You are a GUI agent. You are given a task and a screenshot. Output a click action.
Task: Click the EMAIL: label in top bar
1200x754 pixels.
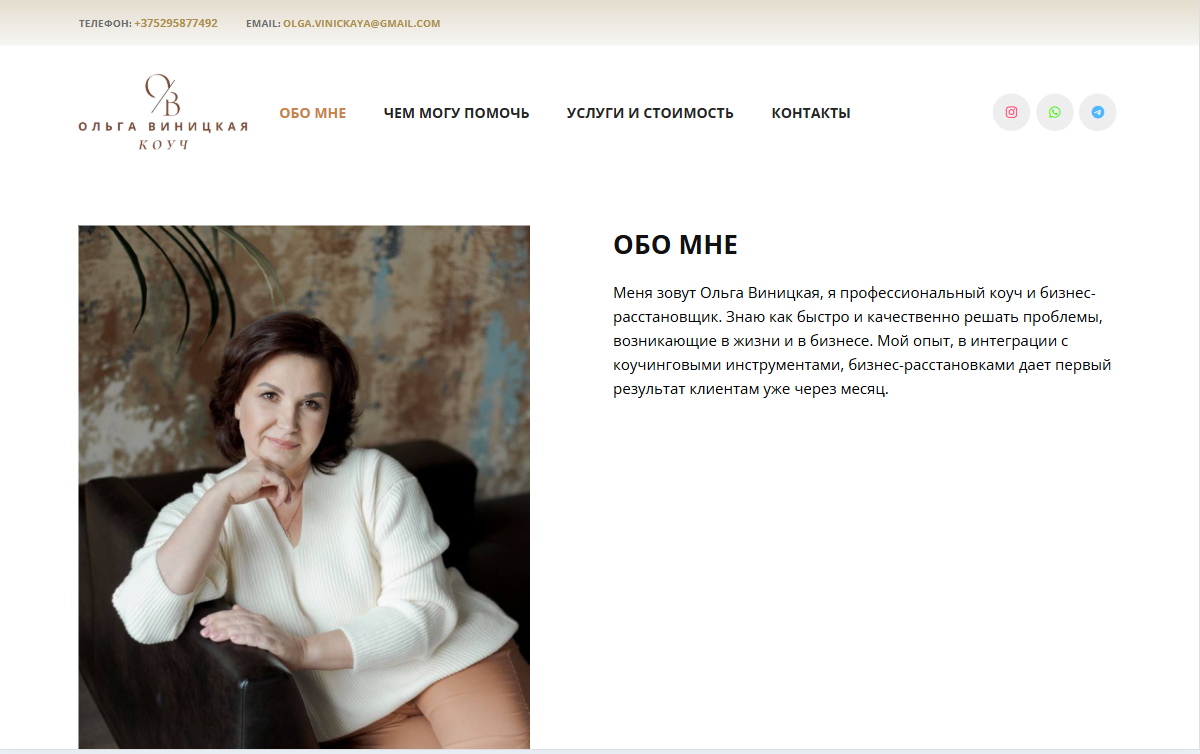[263, 23]
